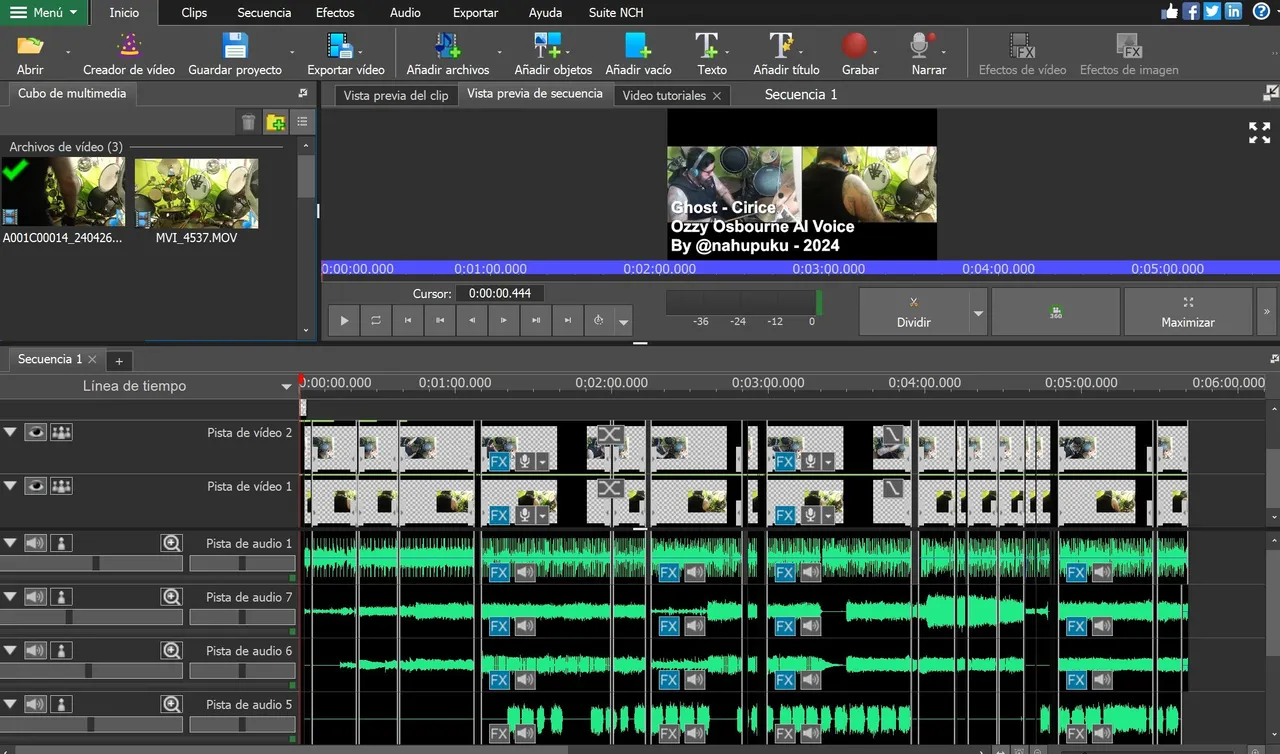
Task: Hide Pista de vídeo 1 with its eye icon
Action: pyautogui.click(x=36, y=486)
